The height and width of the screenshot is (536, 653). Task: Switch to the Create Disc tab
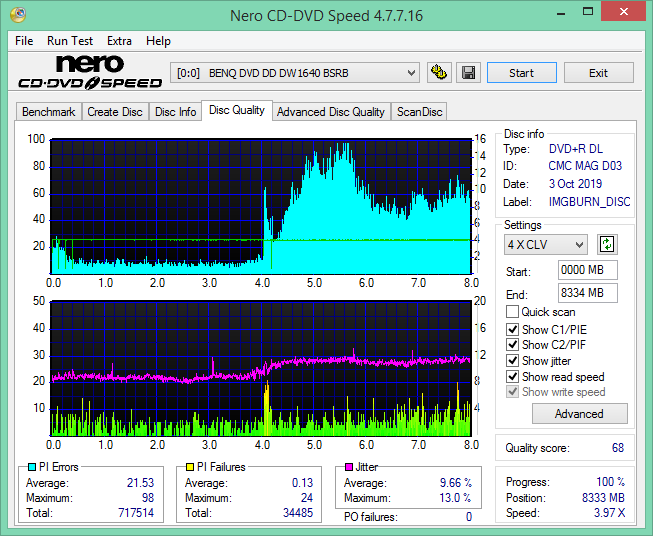point(115,112)
